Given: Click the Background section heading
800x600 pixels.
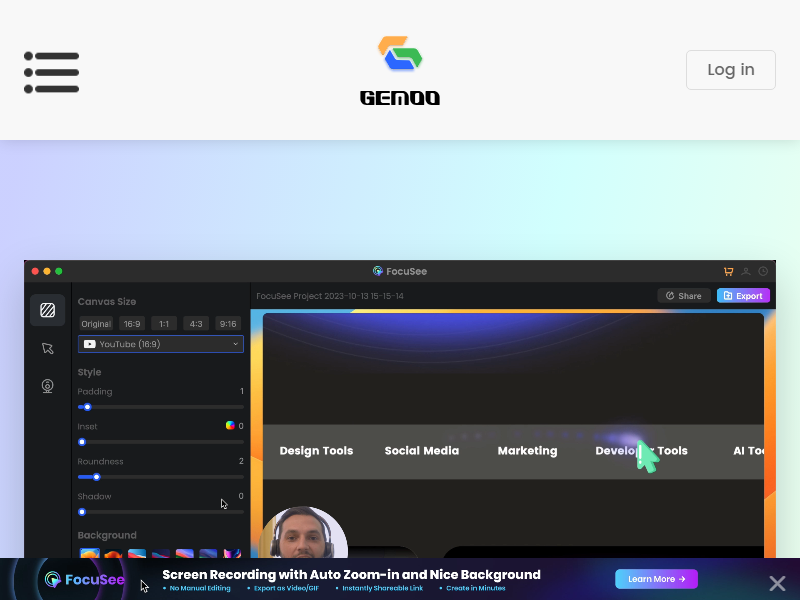Looking at the screenshot, I should point(107,535).
